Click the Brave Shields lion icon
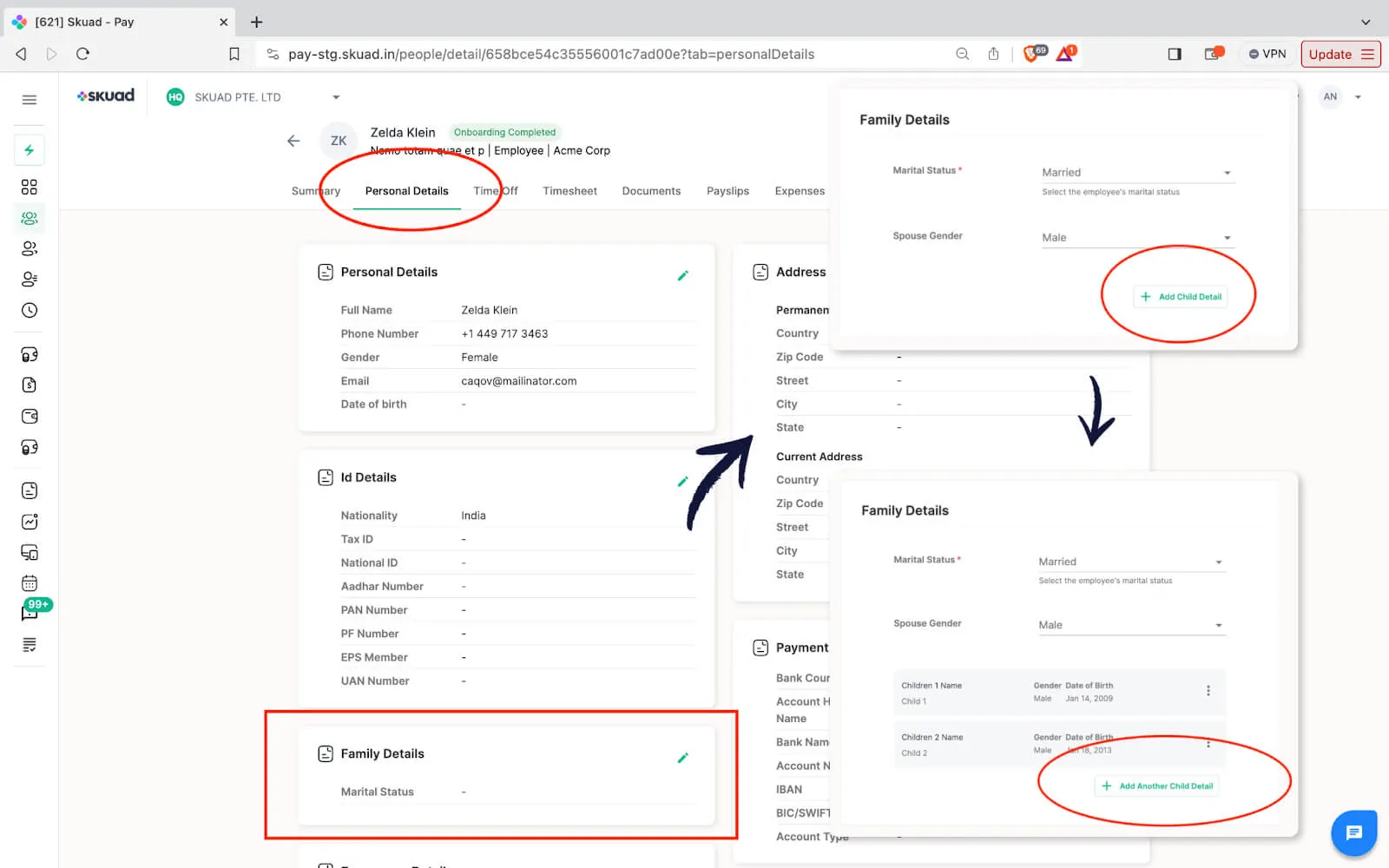The height and width of the screenshot is (868, 1389). click(x=1032, y=54)
